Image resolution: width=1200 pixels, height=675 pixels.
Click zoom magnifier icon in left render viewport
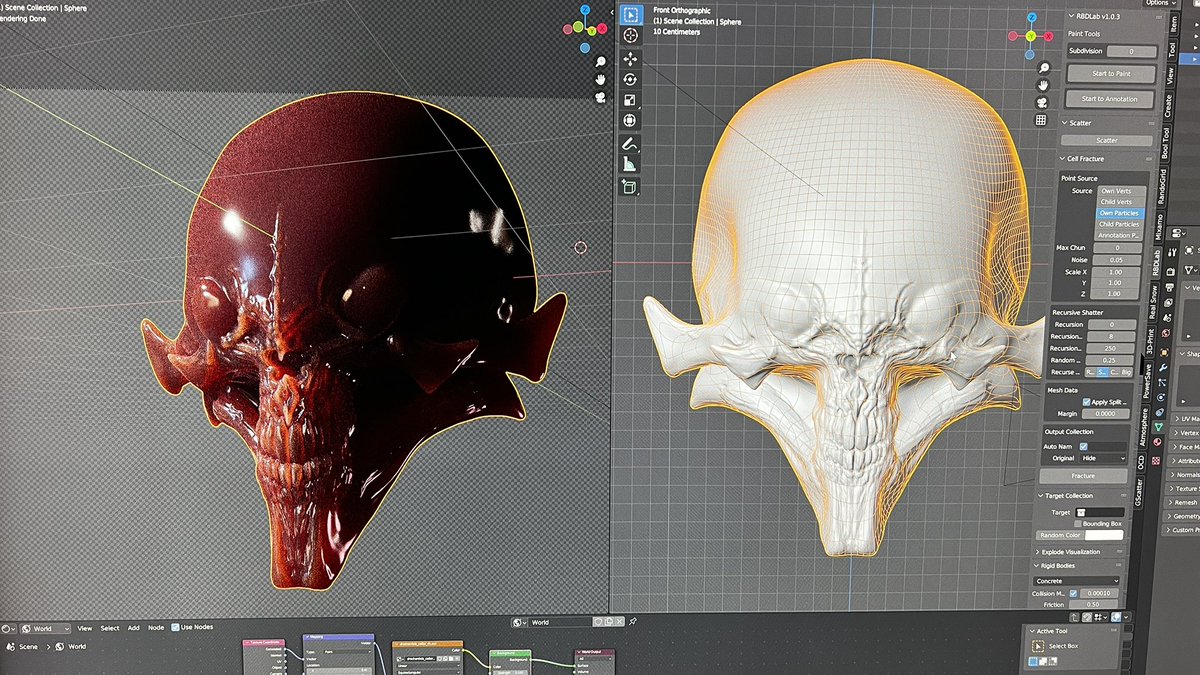pos(600,60)
